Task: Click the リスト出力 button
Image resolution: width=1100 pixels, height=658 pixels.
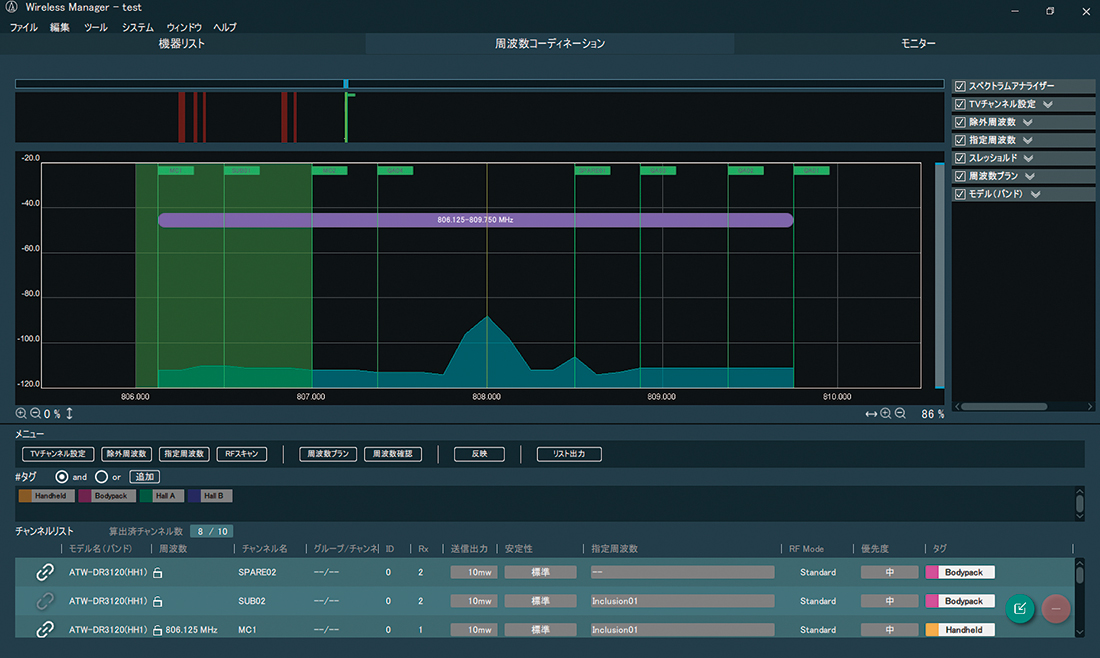Action: (569, 454)
